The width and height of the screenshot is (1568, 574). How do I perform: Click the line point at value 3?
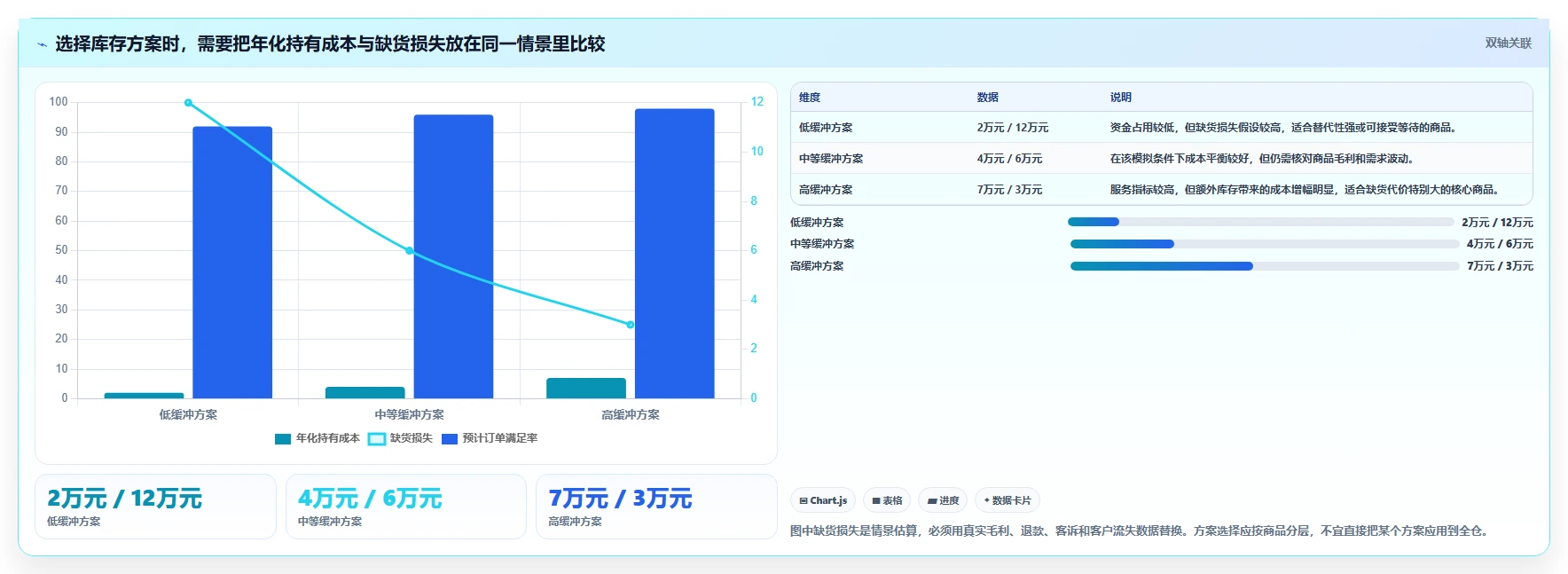coord(631,325)
